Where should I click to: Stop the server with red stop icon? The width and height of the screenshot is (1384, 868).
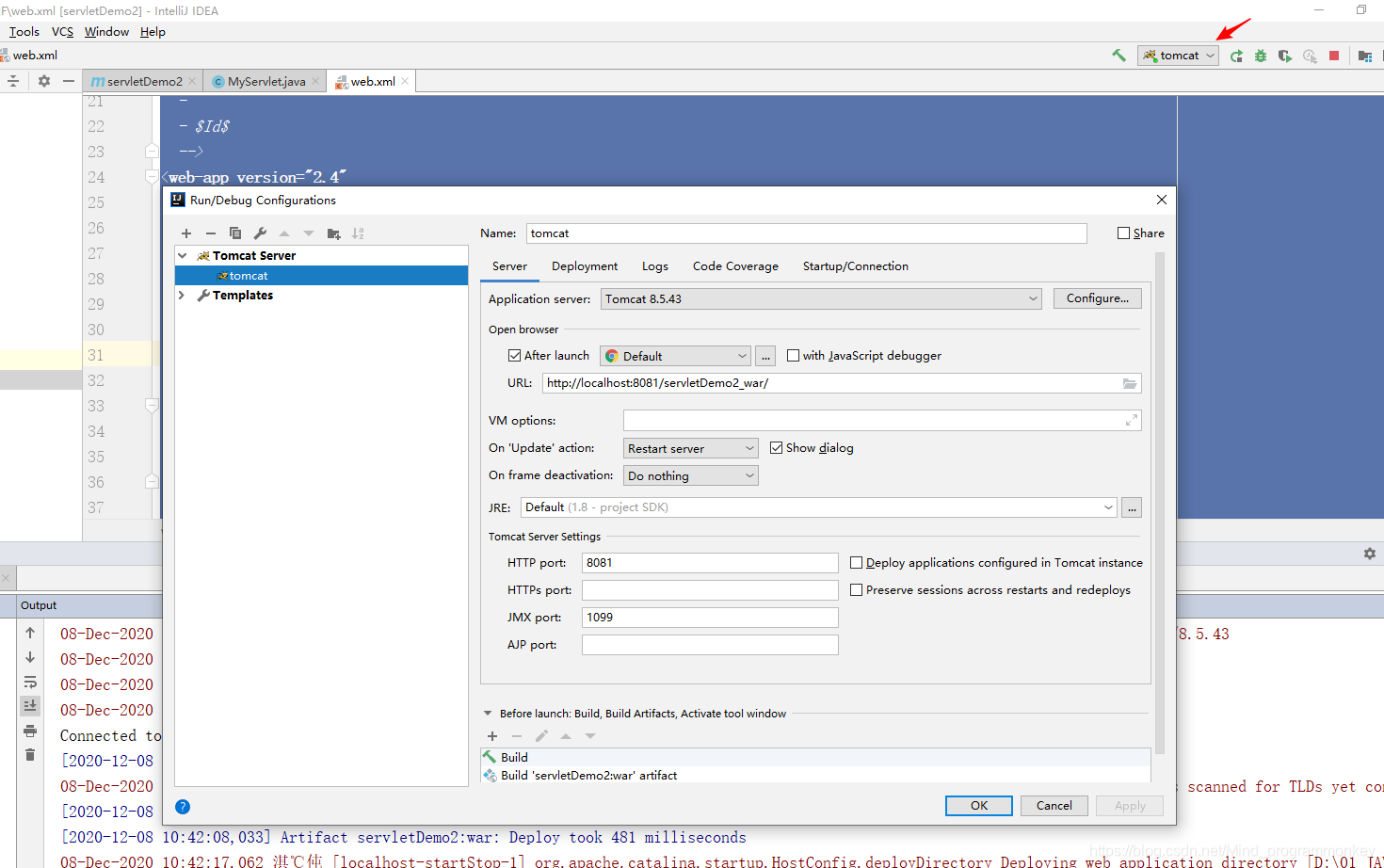[1334, 56]
